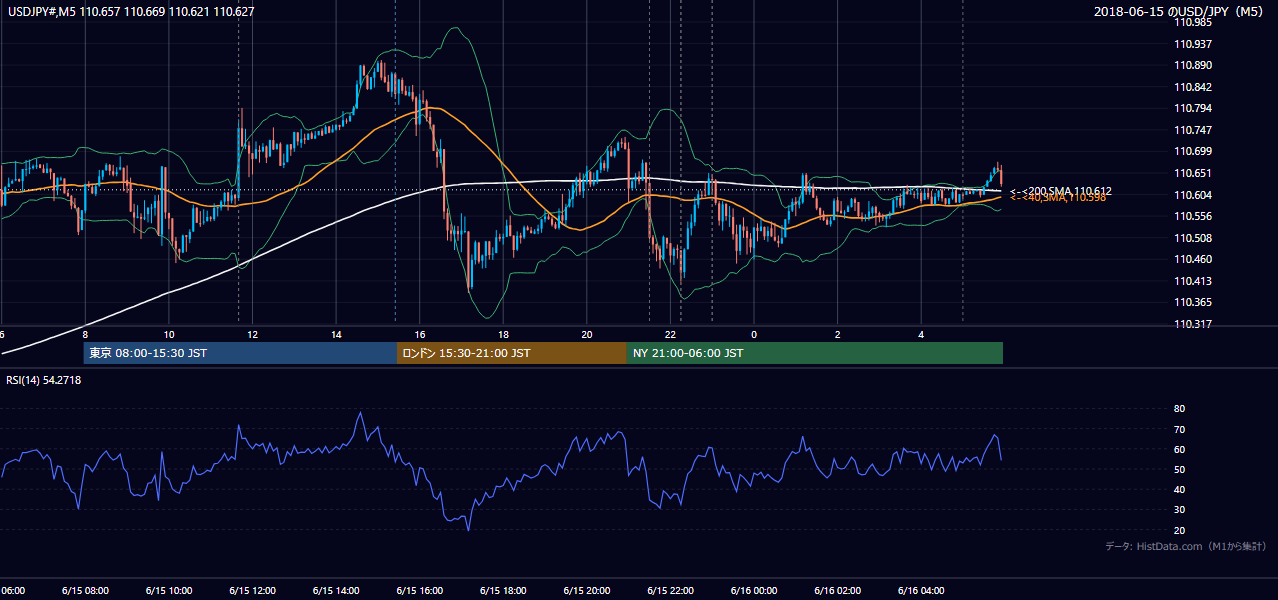Click price axis label 110.365
Screen dimensions: 1278x600
[x=1192, y=302]
